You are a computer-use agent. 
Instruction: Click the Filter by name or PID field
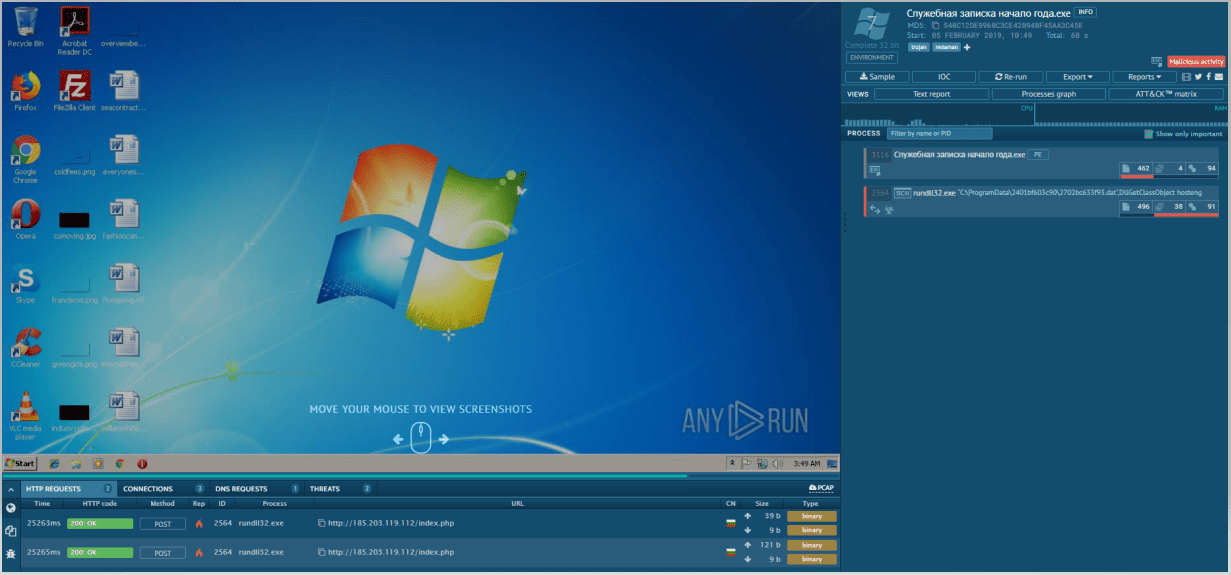[x=939, y=133]
